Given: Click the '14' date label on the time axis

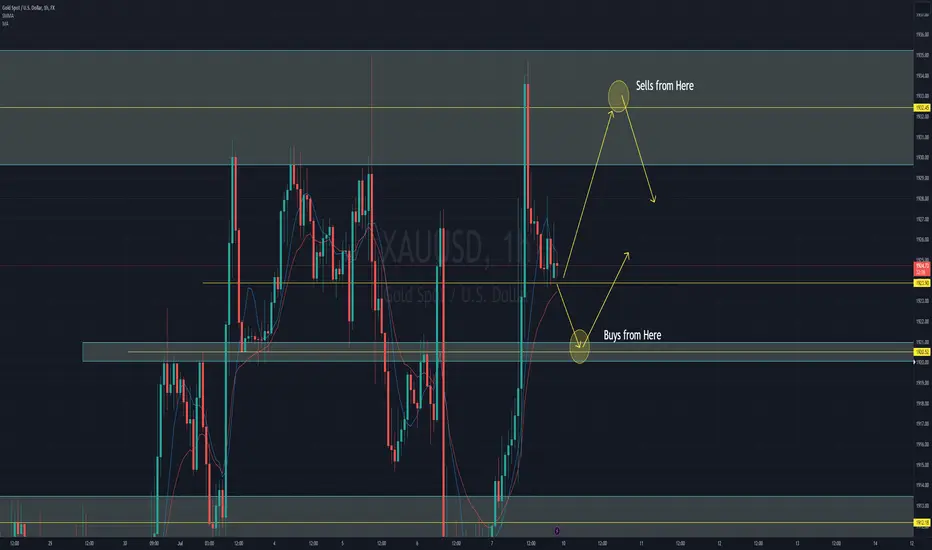Looking at the screenshot, I should click(875, 543).
